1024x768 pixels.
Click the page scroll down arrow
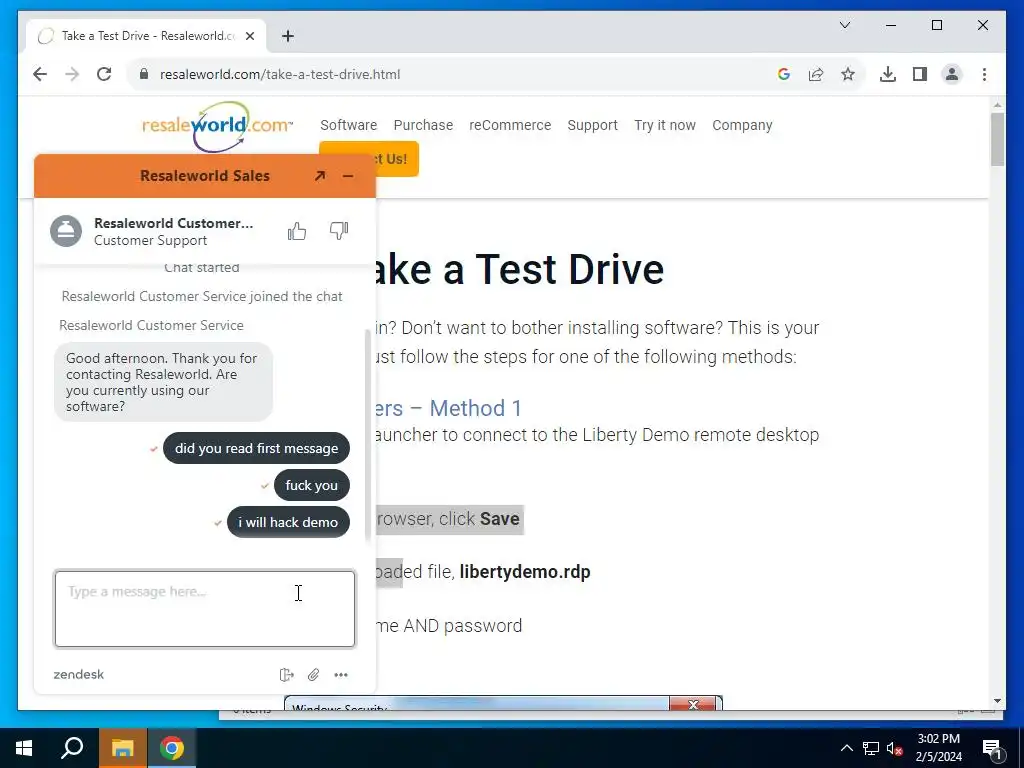click(997, 701)
